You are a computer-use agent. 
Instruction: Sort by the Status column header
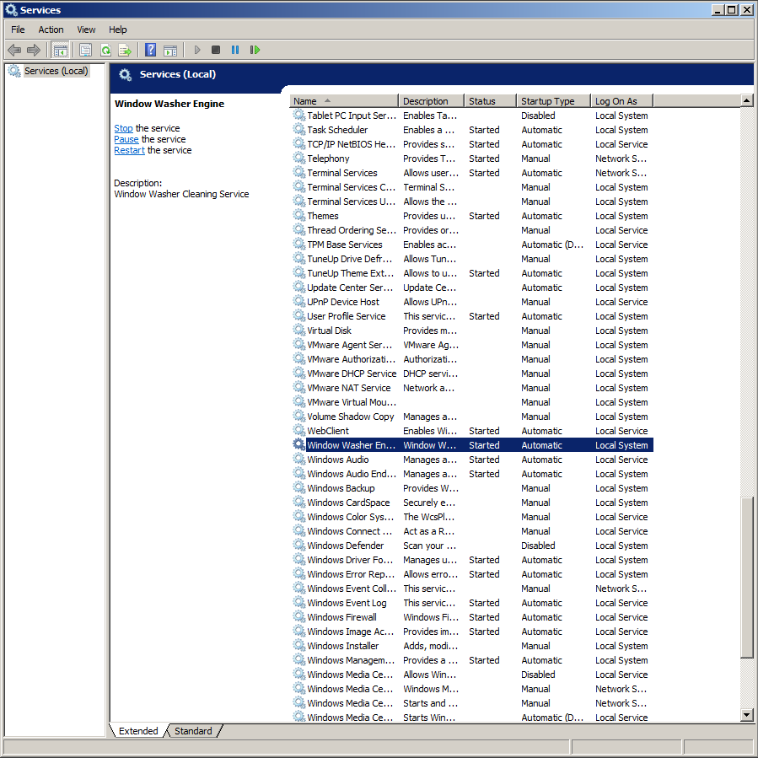click(x=490, y=101)
